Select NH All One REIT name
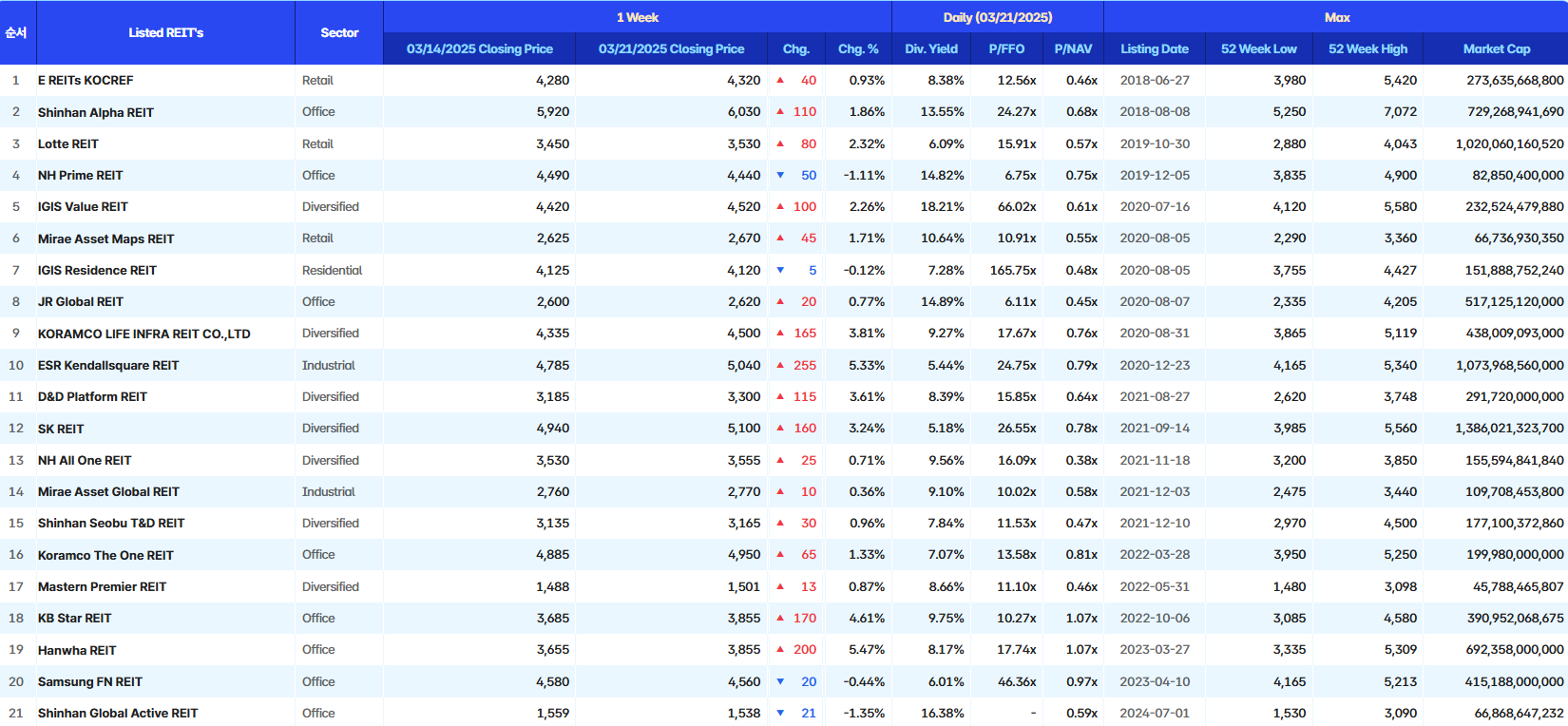1568x726 pixels. (x=85, y=460)
